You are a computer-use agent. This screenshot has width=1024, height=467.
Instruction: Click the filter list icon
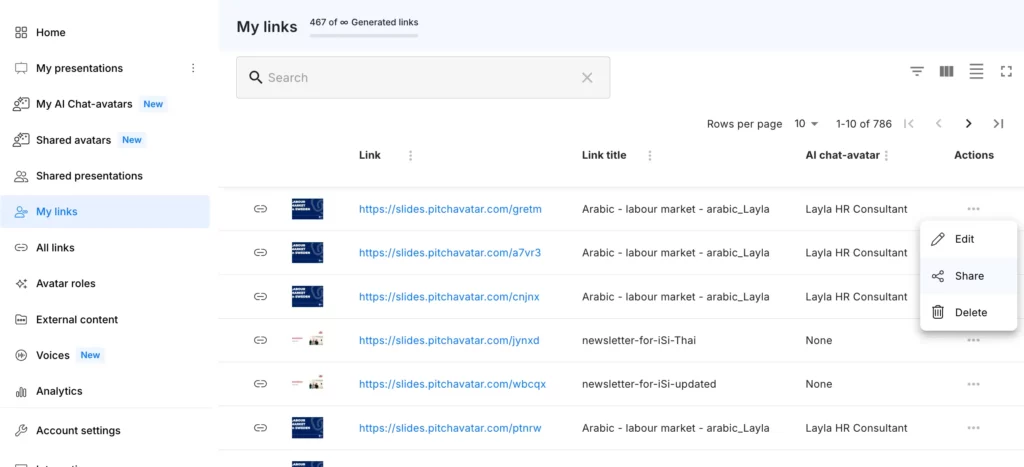(x=916, y=71)
